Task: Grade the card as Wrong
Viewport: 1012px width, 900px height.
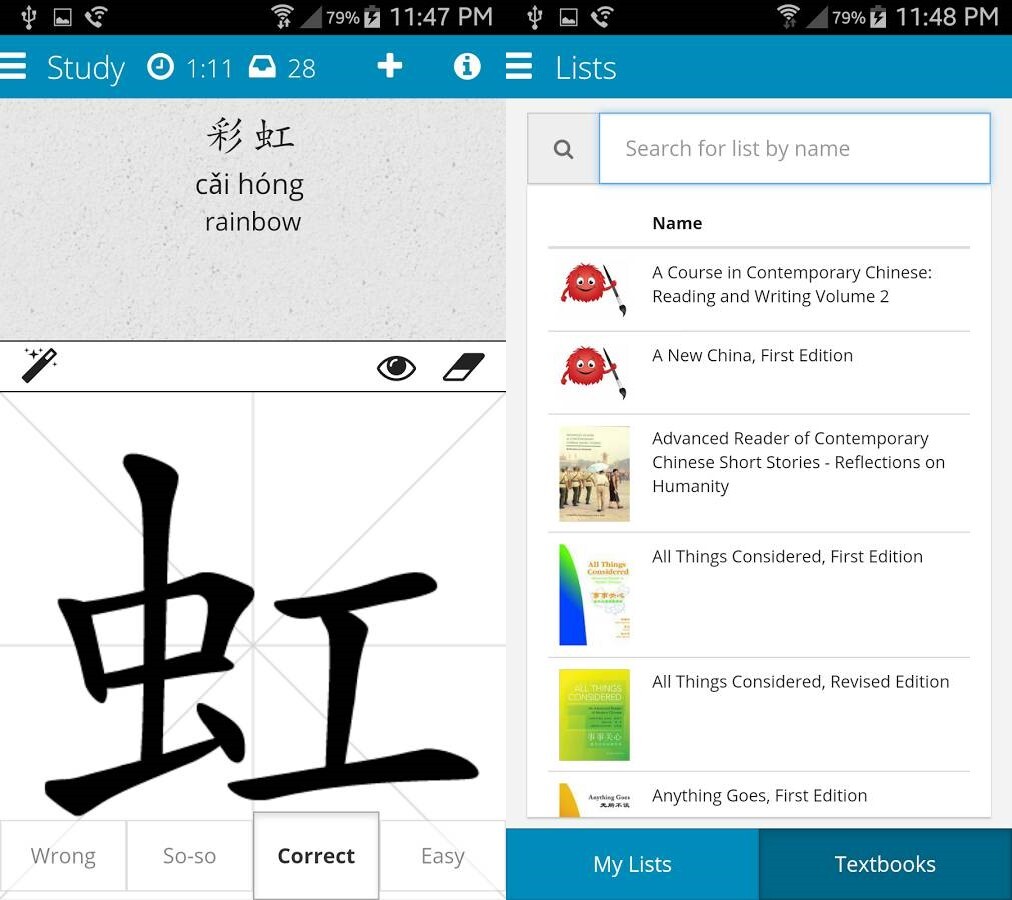Action: [x=63, y=856]
